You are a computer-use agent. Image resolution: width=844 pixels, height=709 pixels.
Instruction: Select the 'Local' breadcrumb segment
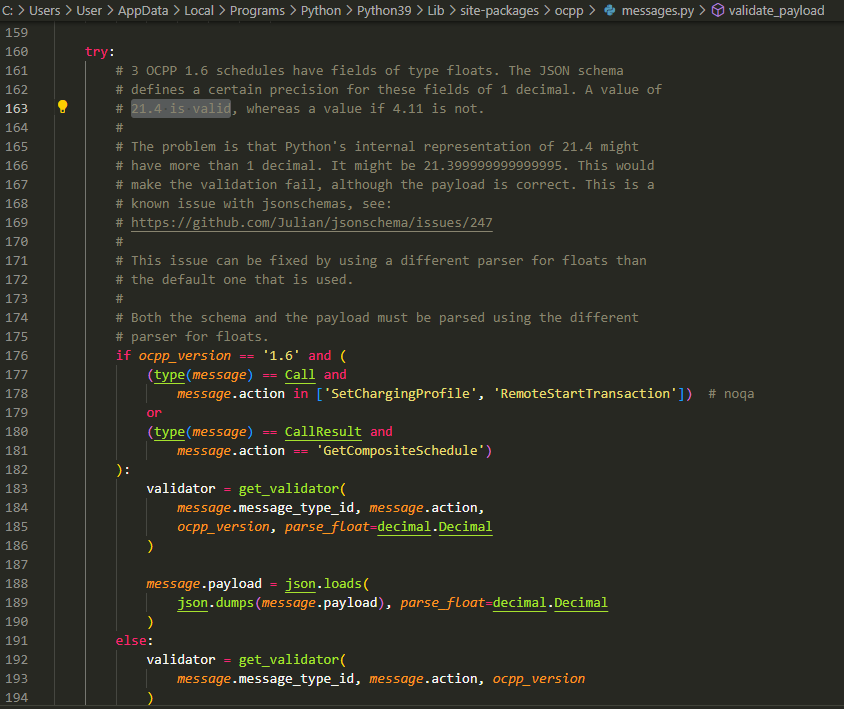(199, 10)
